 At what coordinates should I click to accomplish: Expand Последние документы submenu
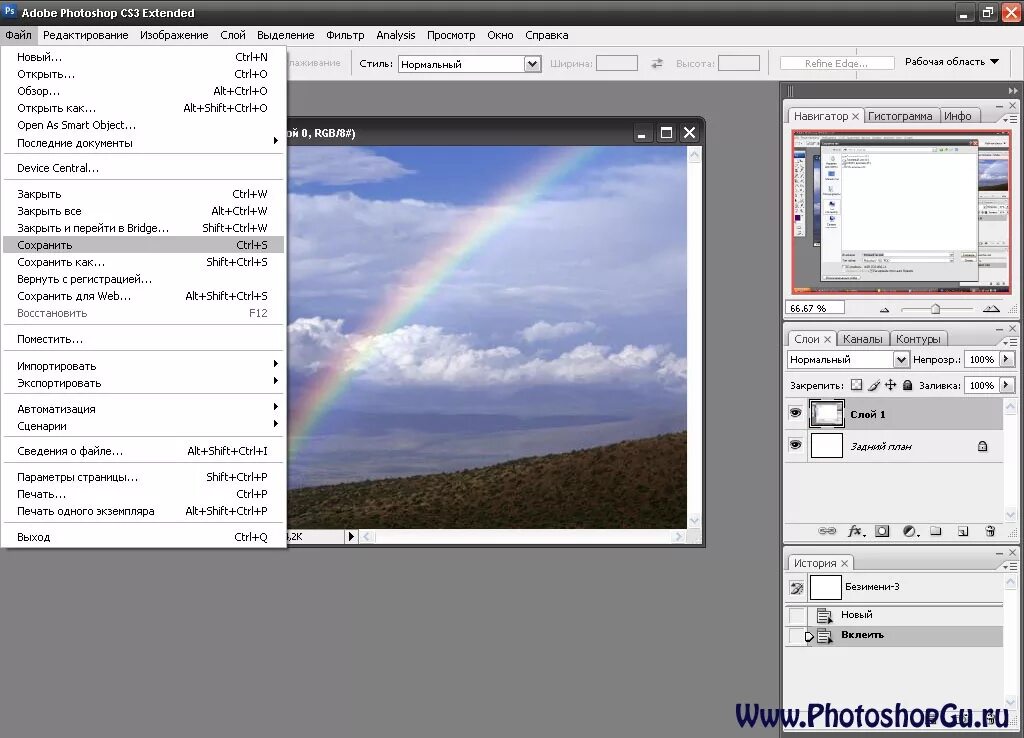coord(276,141)
